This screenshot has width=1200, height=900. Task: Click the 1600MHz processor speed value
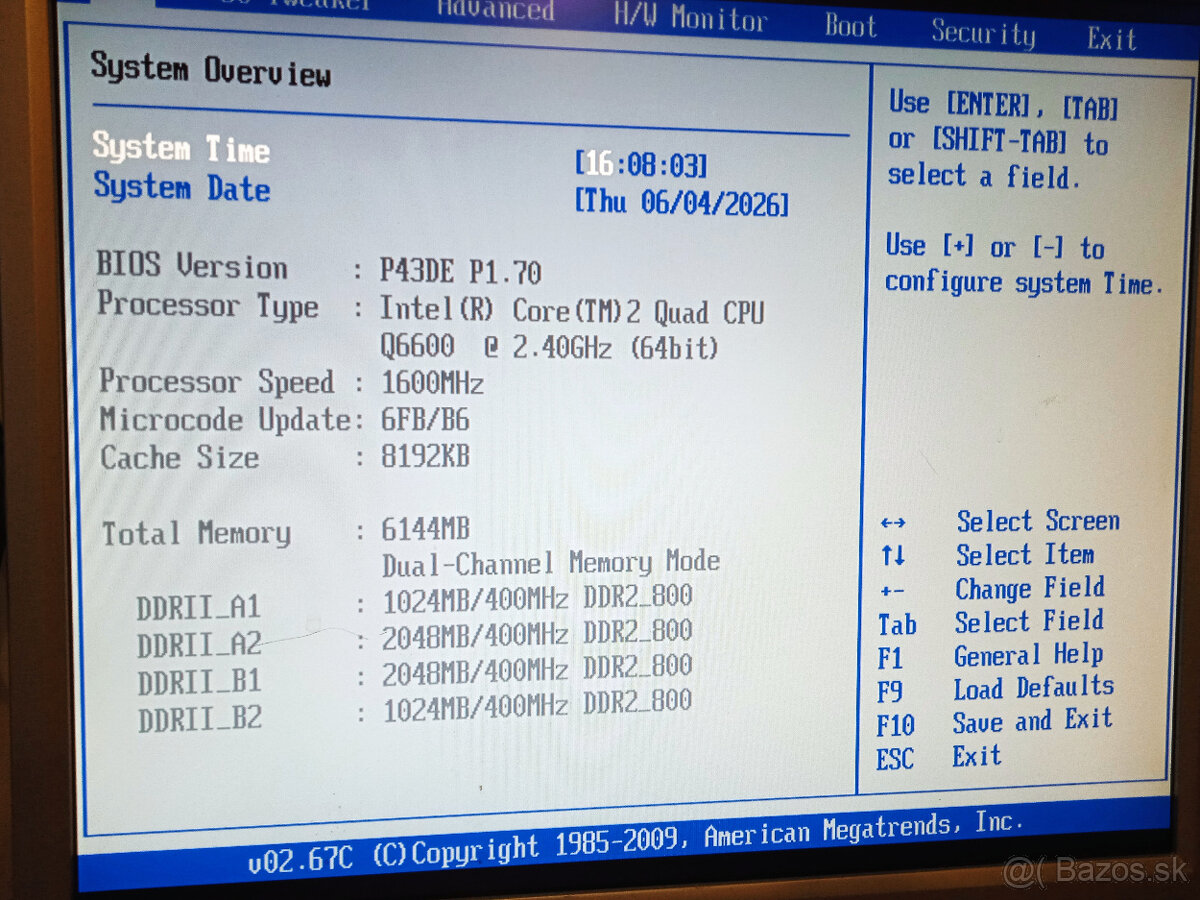(x=432, y=383)
